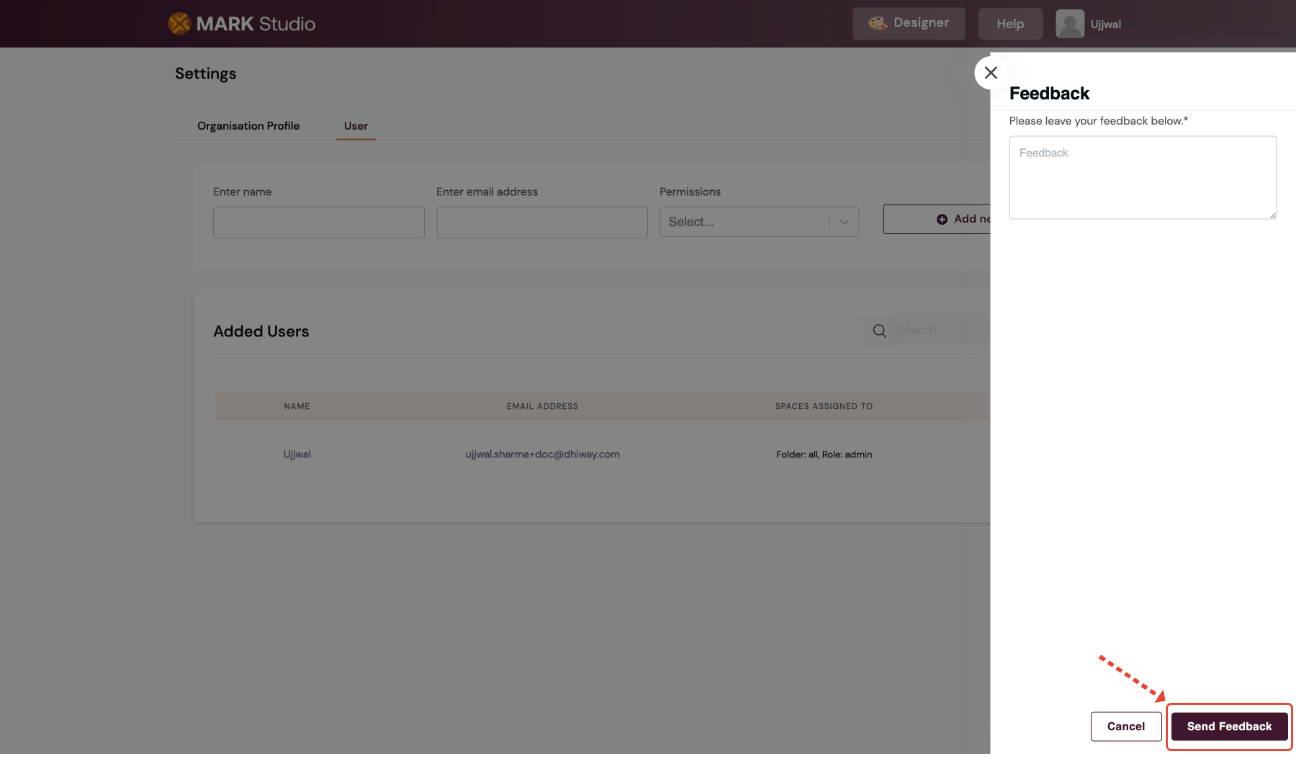This screenshot has width=1309, height=767.
Task: Click the plus icon on Add new button
Action: click(x=942, y=219)
